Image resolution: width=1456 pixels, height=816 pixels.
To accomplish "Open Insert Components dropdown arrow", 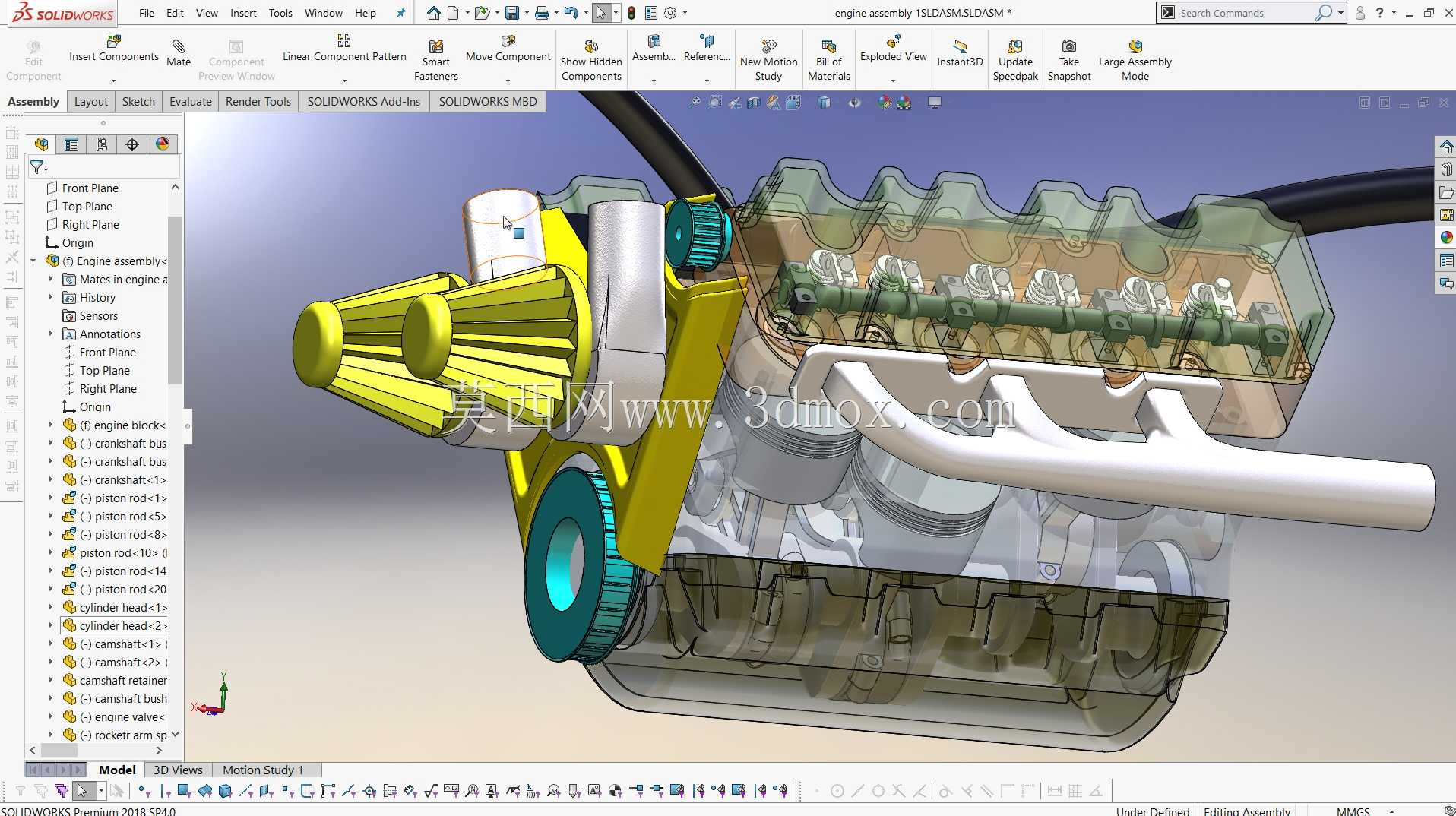I will pos(113,81).
